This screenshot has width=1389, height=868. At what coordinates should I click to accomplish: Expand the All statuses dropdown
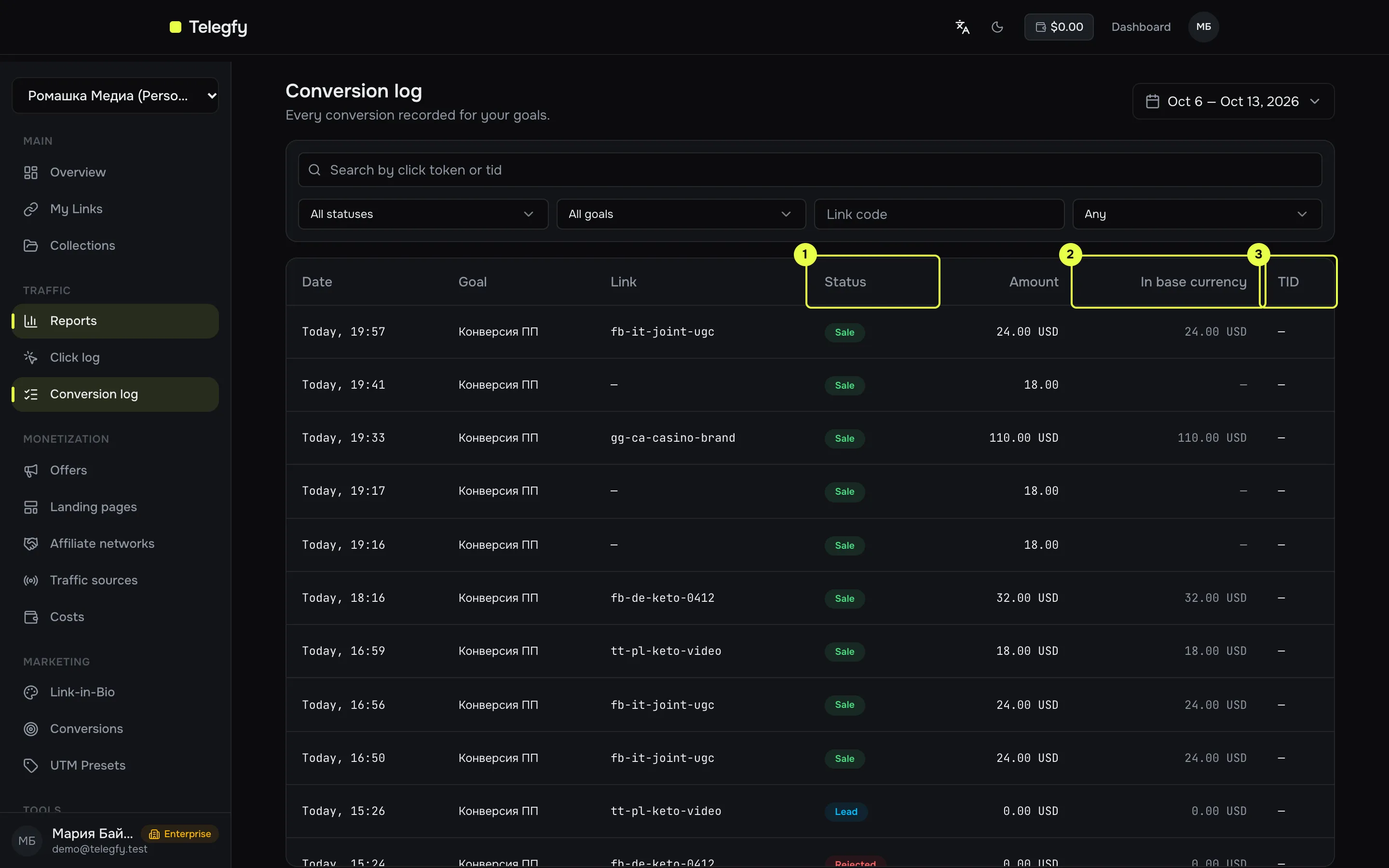tap(423, 214)
